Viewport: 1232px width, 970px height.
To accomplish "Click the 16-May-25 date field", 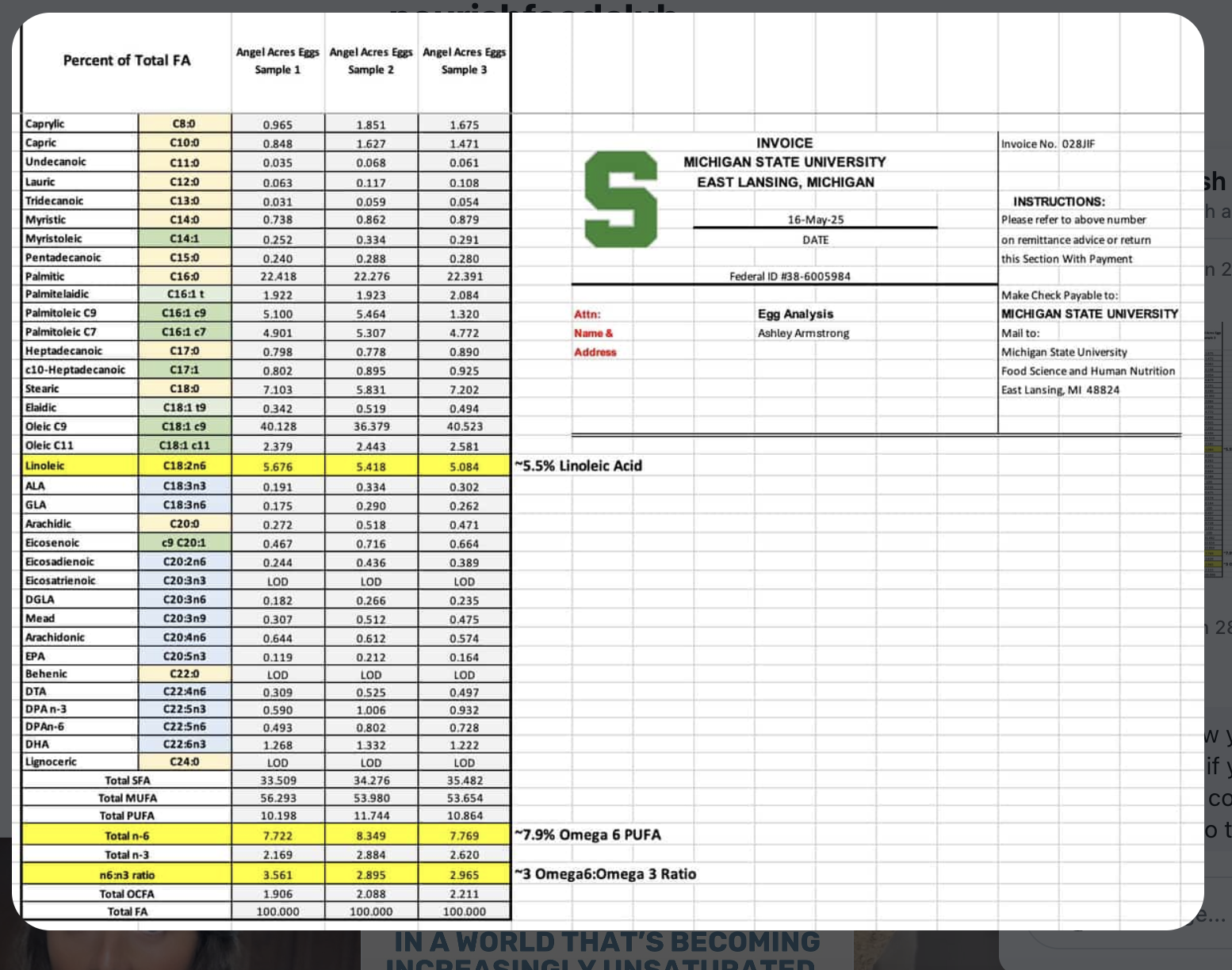I will point(815,220).
